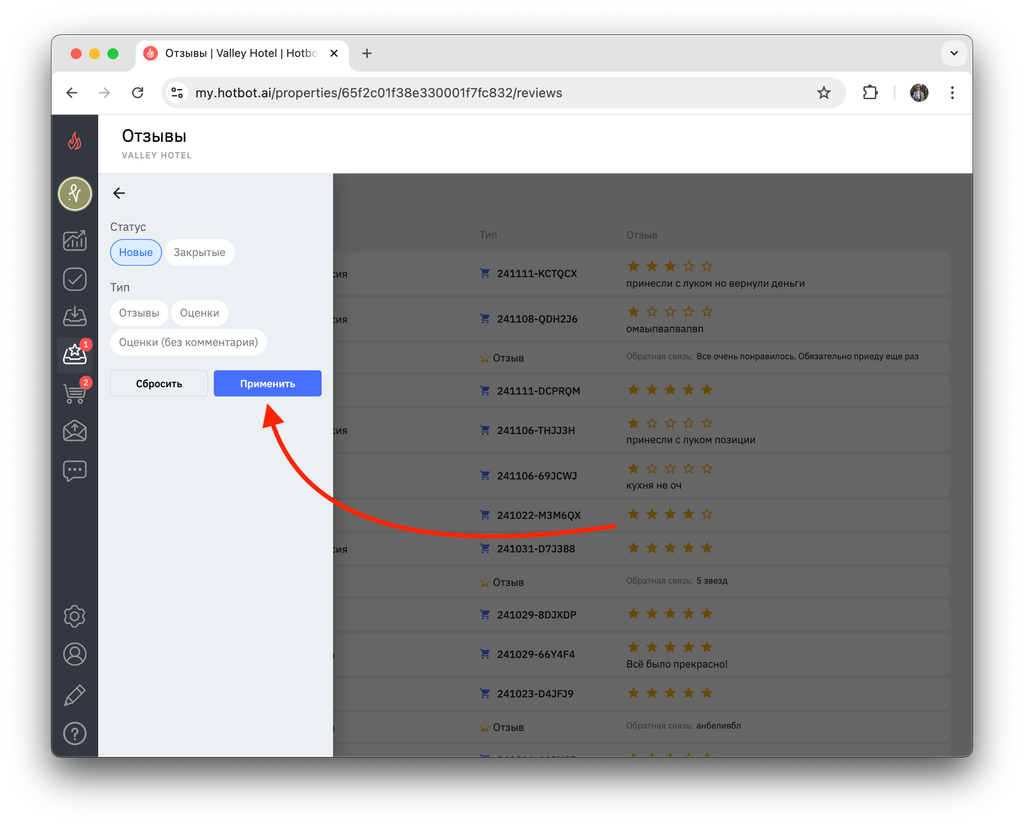
Task: Select the Отзывы | Valley Hotel tab
Action: (x=242, y=54)
